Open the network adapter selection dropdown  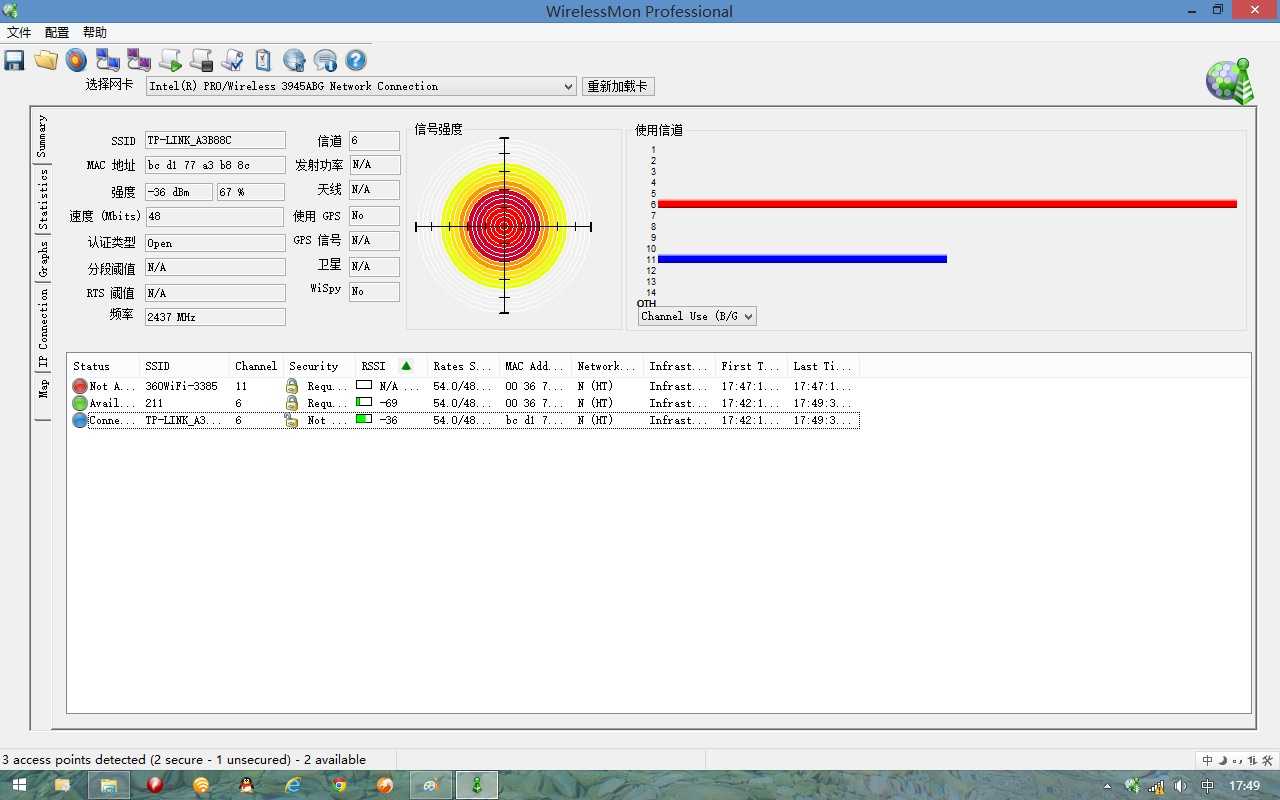(361, 86)
